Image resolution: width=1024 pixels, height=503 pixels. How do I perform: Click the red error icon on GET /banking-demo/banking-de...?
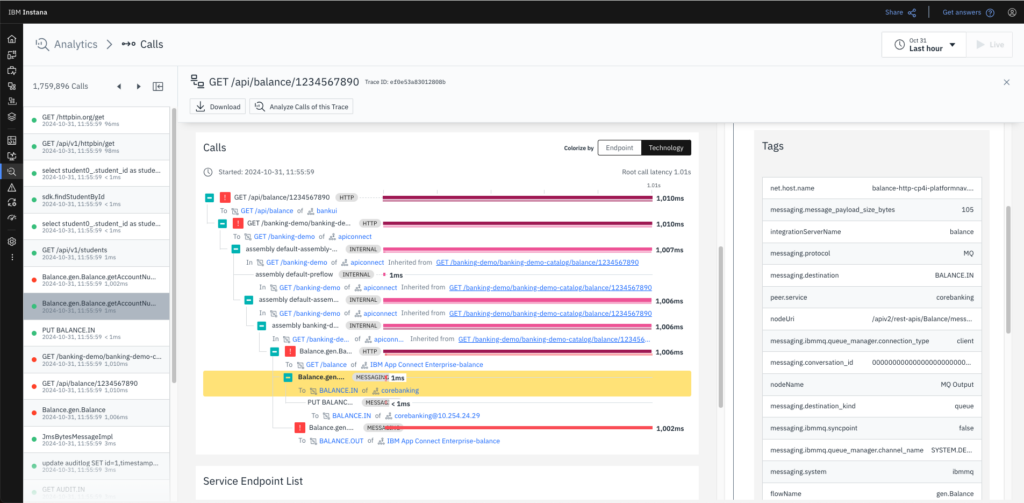238,223
